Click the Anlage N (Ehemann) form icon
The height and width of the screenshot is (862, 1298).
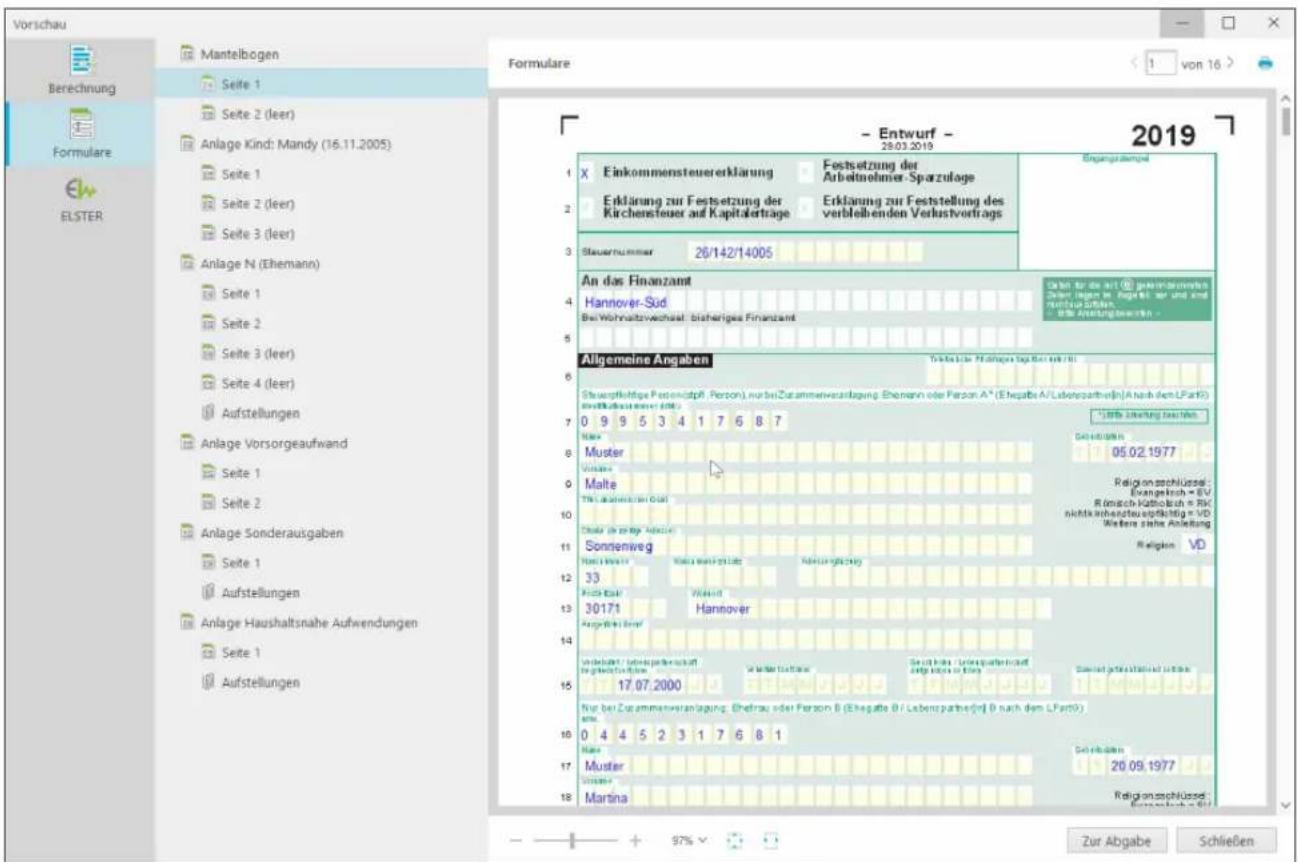[187, 264]
